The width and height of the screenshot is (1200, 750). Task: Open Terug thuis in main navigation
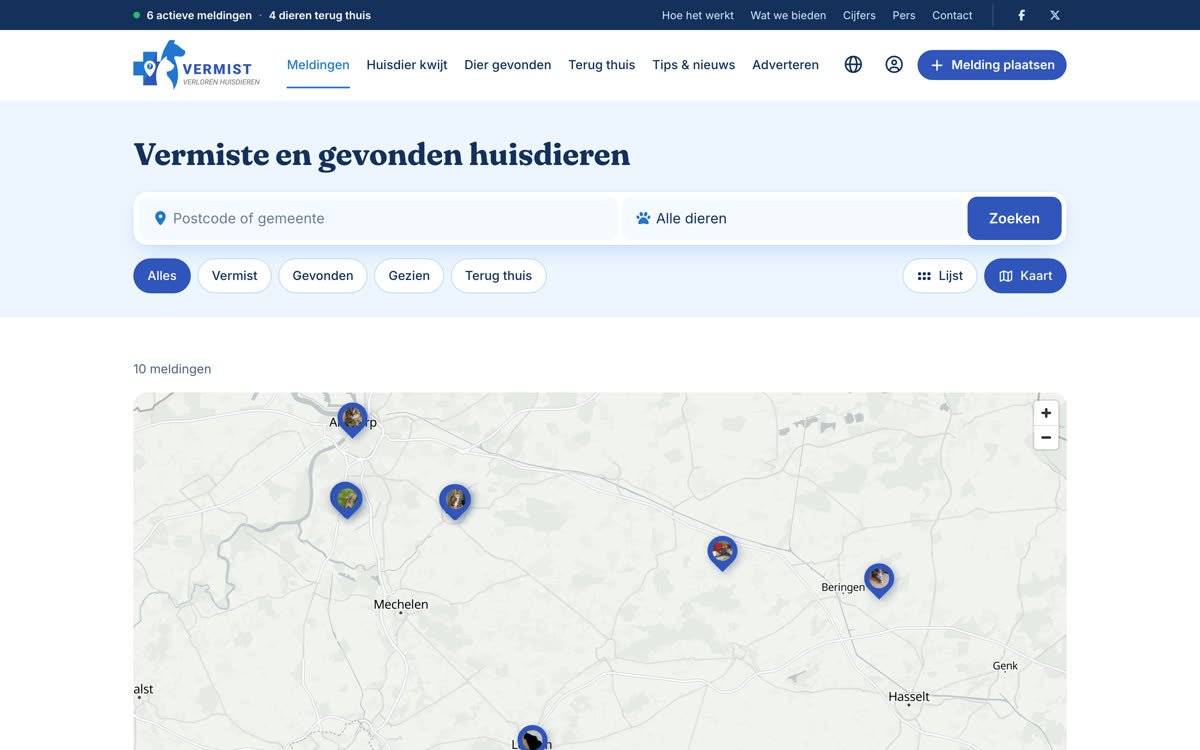[602, 65]
